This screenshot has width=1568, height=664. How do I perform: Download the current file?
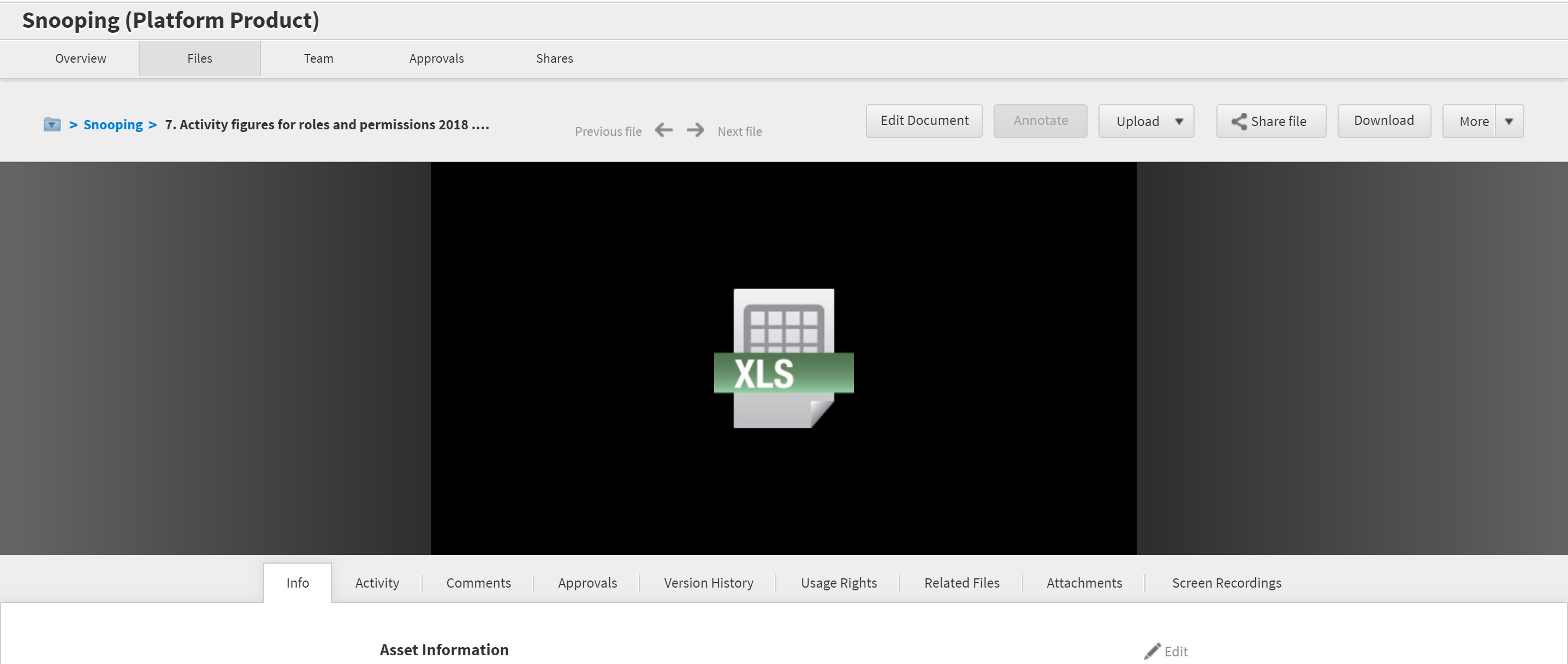pos(1383,121)
